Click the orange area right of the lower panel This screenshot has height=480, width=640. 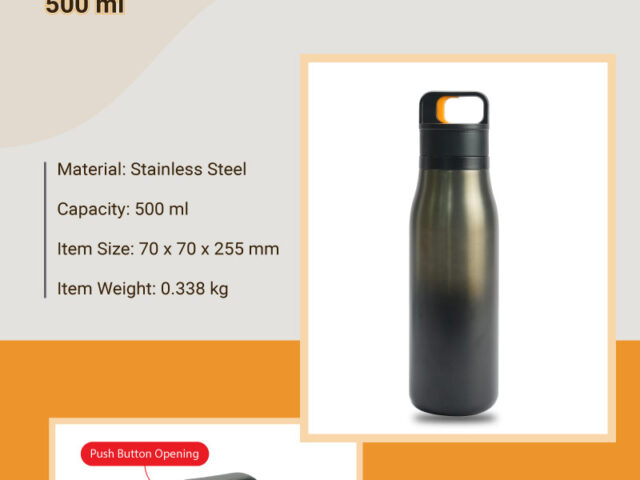click(501, 461)
